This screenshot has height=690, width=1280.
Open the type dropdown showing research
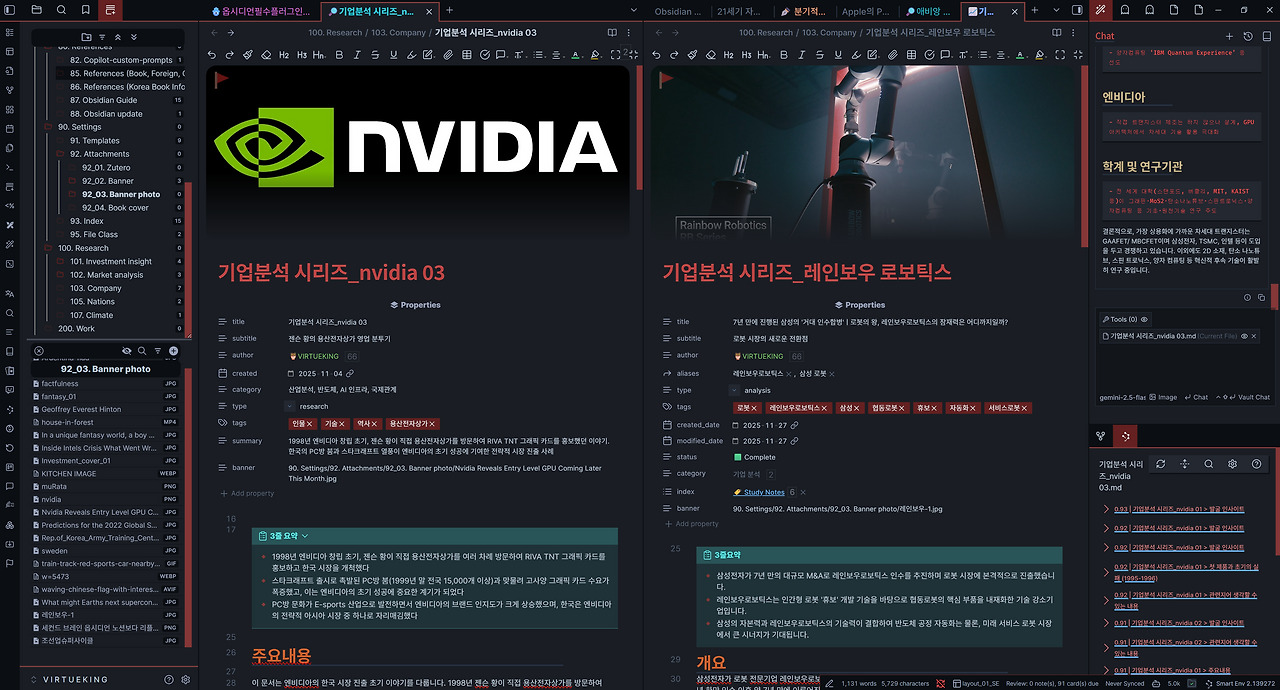(x=290, y=406)
